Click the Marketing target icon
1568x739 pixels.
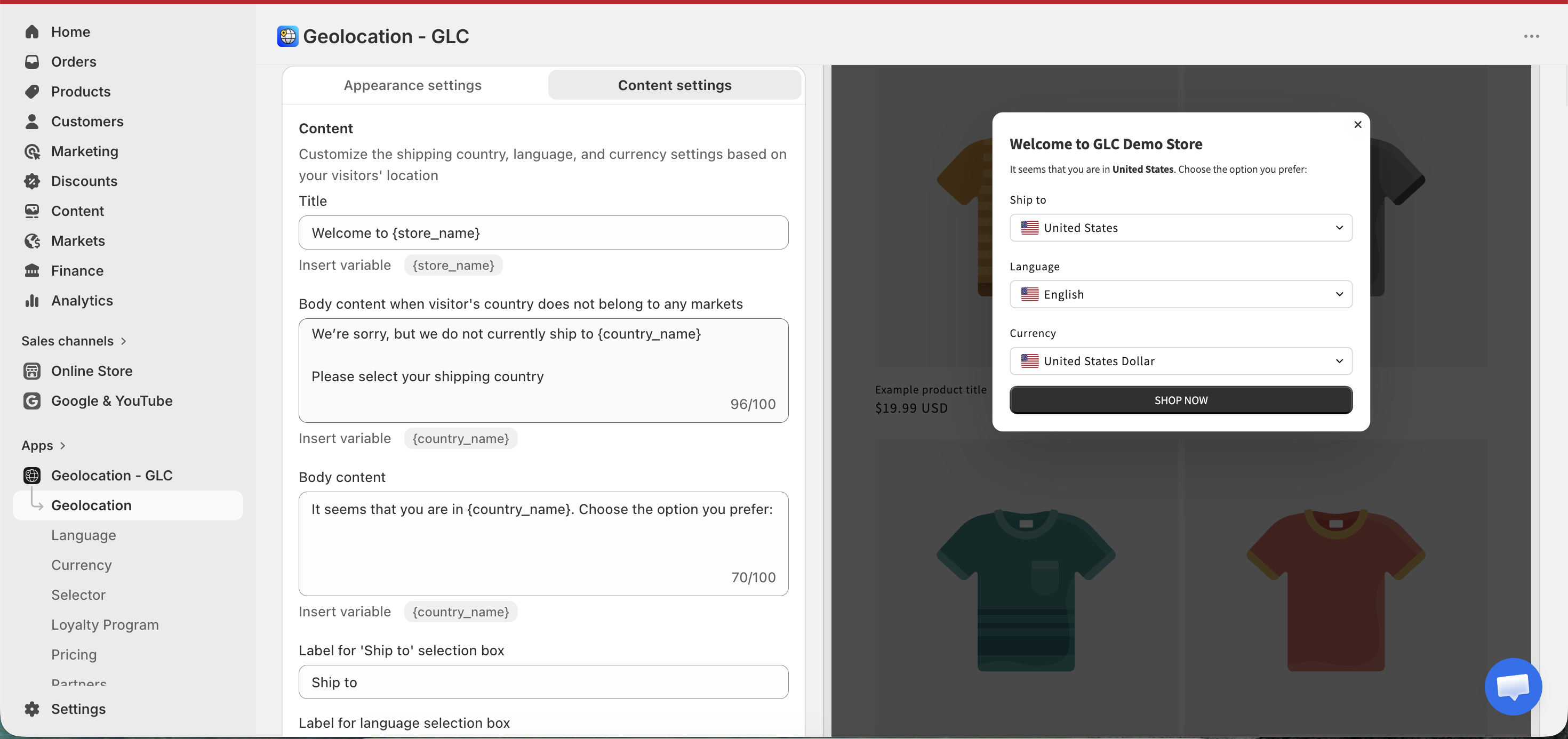[32, 151]
